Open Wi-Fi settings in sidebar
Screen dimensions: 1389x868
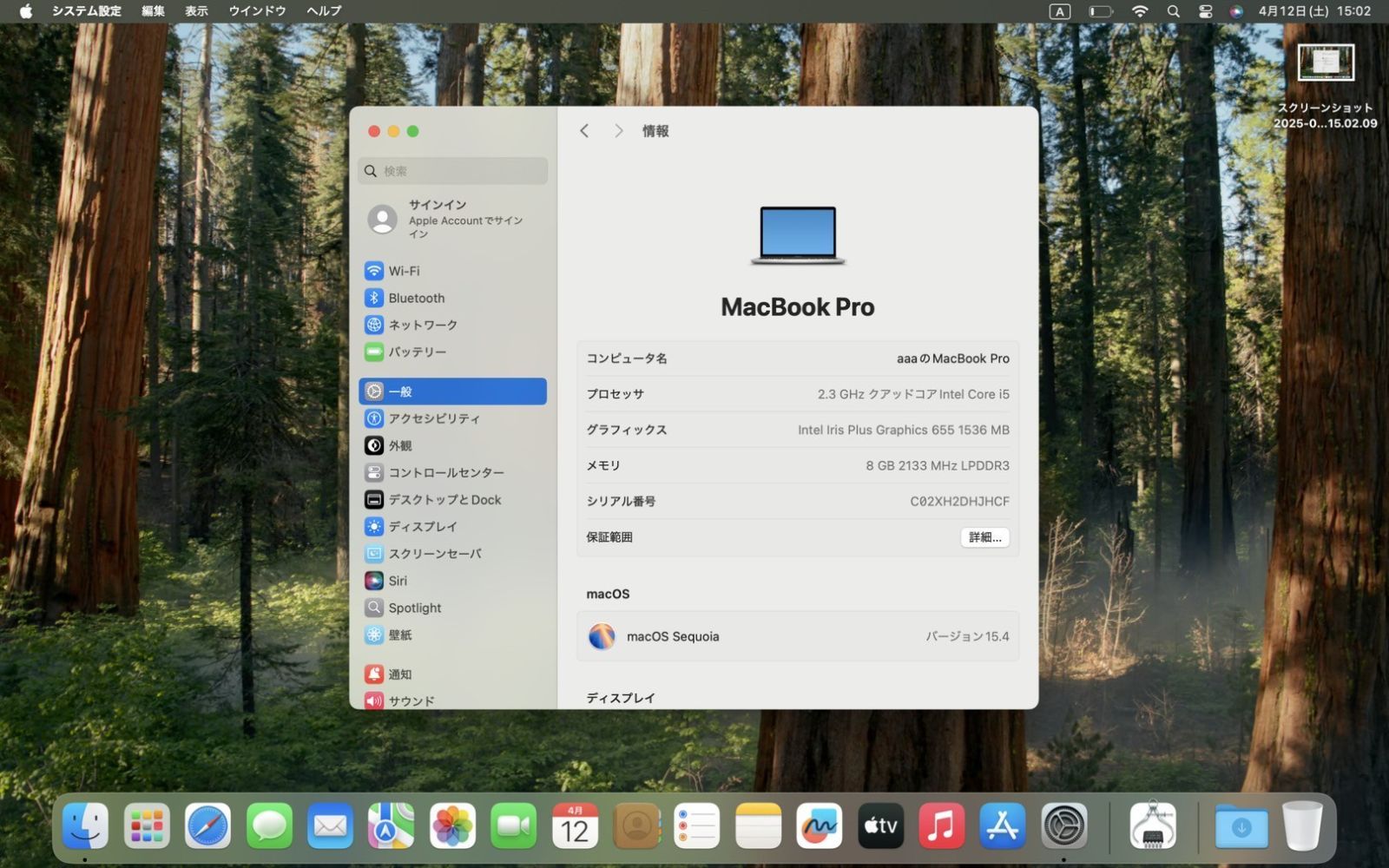tap(452, 271)
